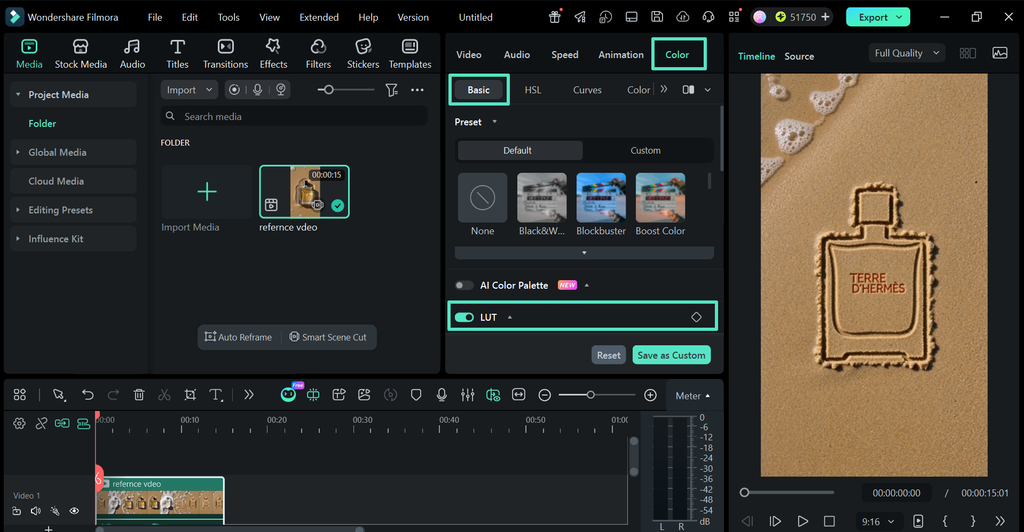Expand Editing Presets tree item
Viewport: 1024px width, 532px height.
click(x=18, y=210)
